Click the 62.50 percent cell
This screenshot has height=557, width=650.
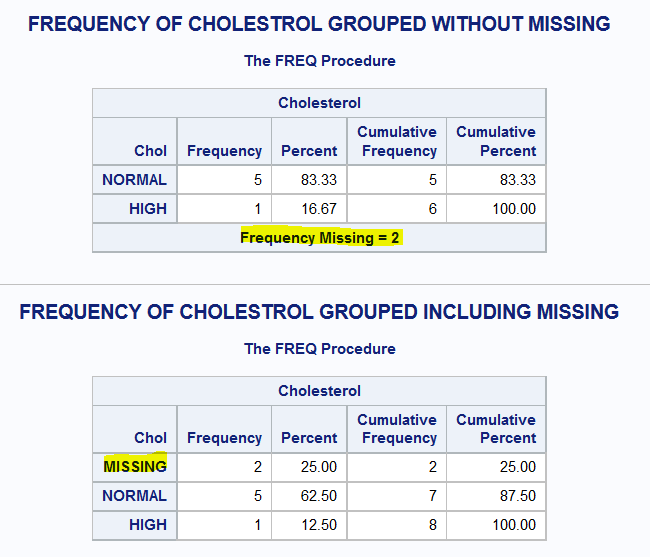(318, 495)
